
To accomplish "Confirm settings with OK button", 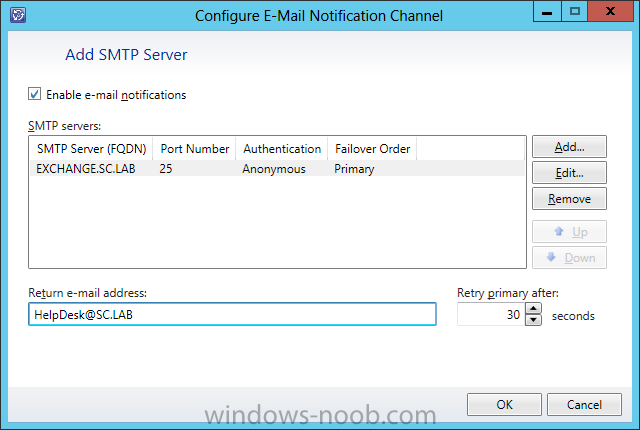I will 504,404.
